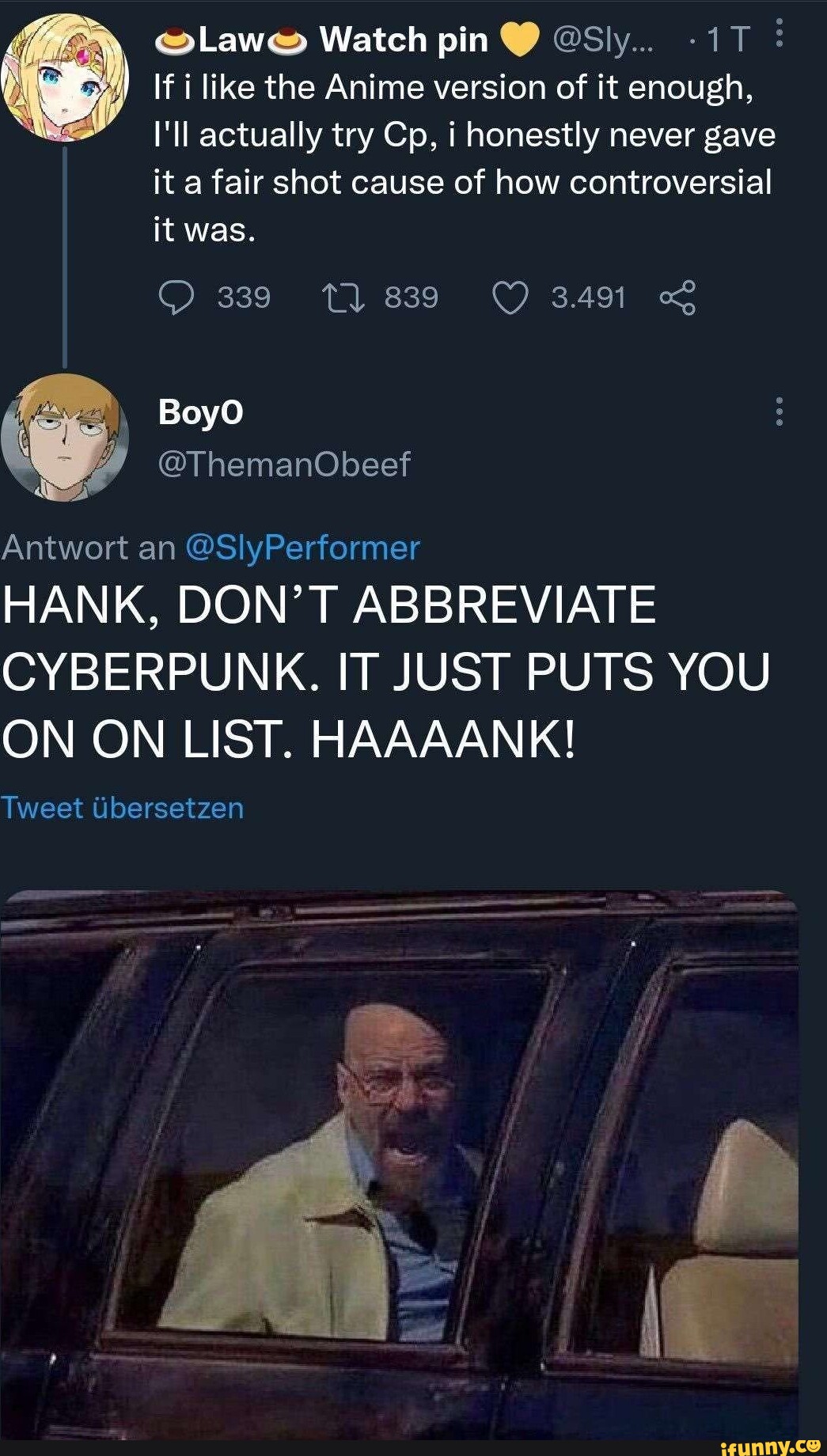
Task: Open three-dot menu on BoyO's reply
Action: point(780,411)
